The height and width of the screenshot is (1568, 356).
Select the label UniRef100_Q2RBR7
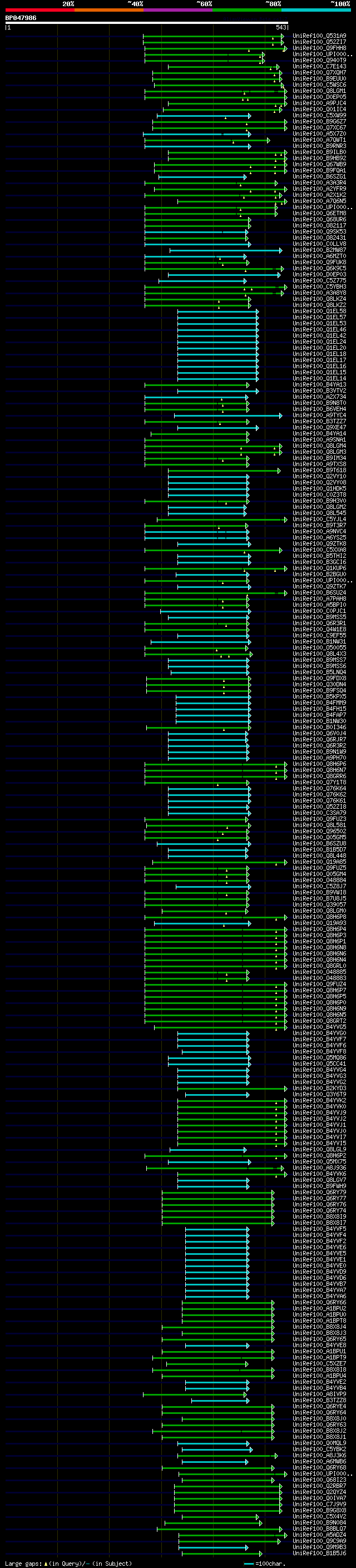pyautogui.click(x=319, y=1486)
